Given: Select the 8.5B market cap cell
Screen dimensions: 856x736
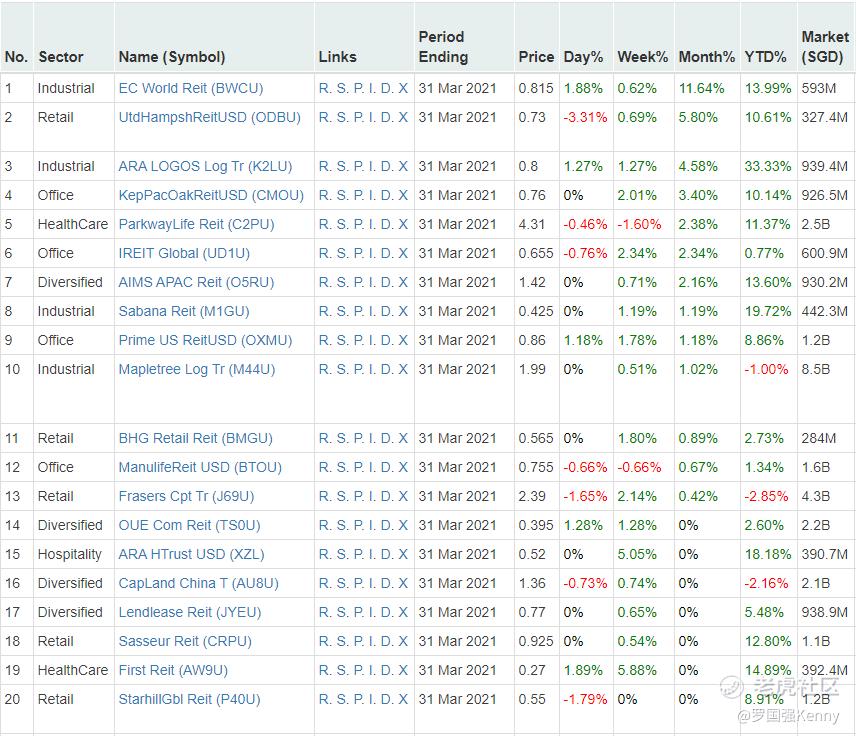Looking at the screenshot, I should pyautogui.click(x=816, y=370).
